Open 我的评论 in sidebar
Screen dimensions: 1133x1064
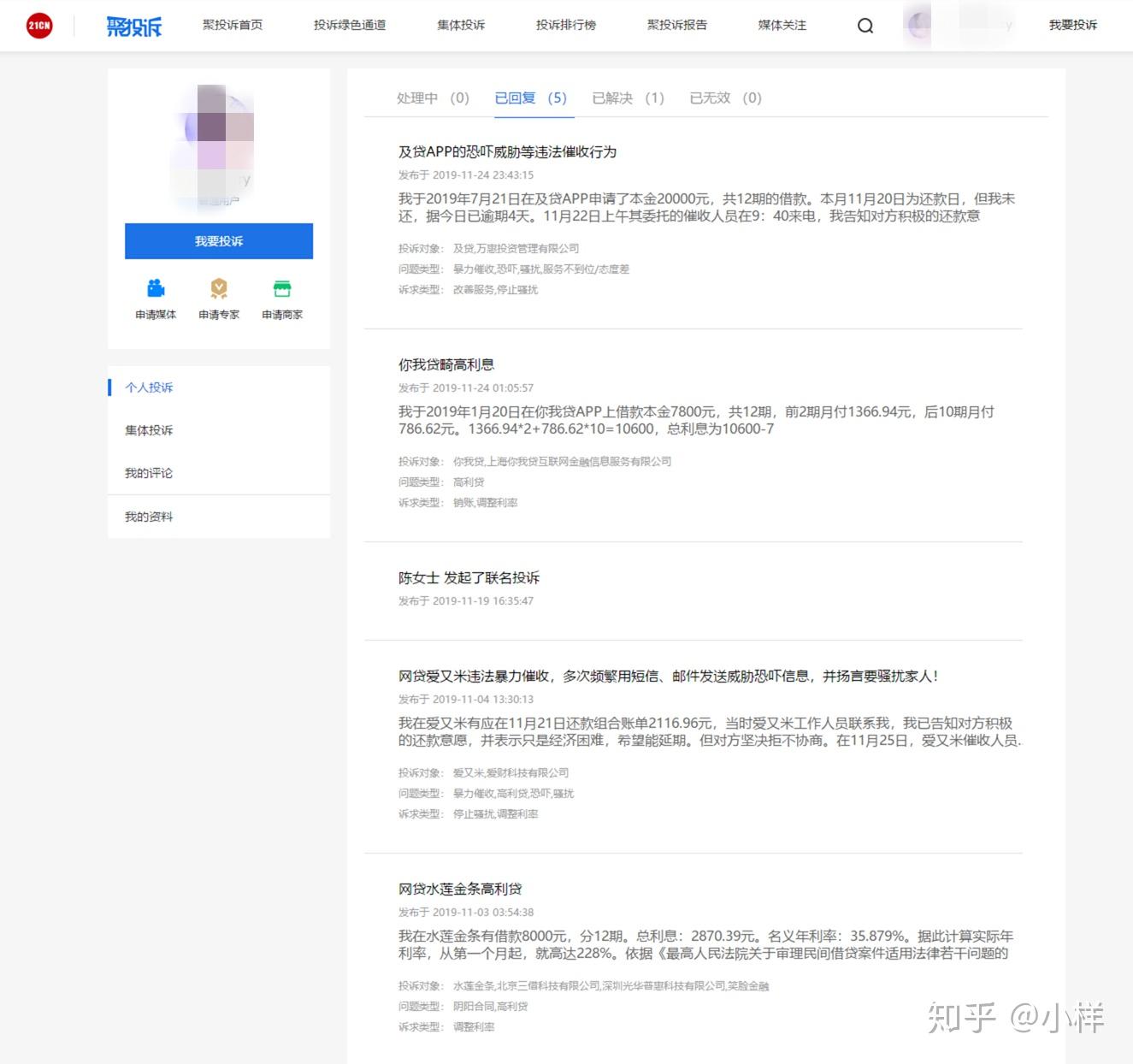pos(149,473)
